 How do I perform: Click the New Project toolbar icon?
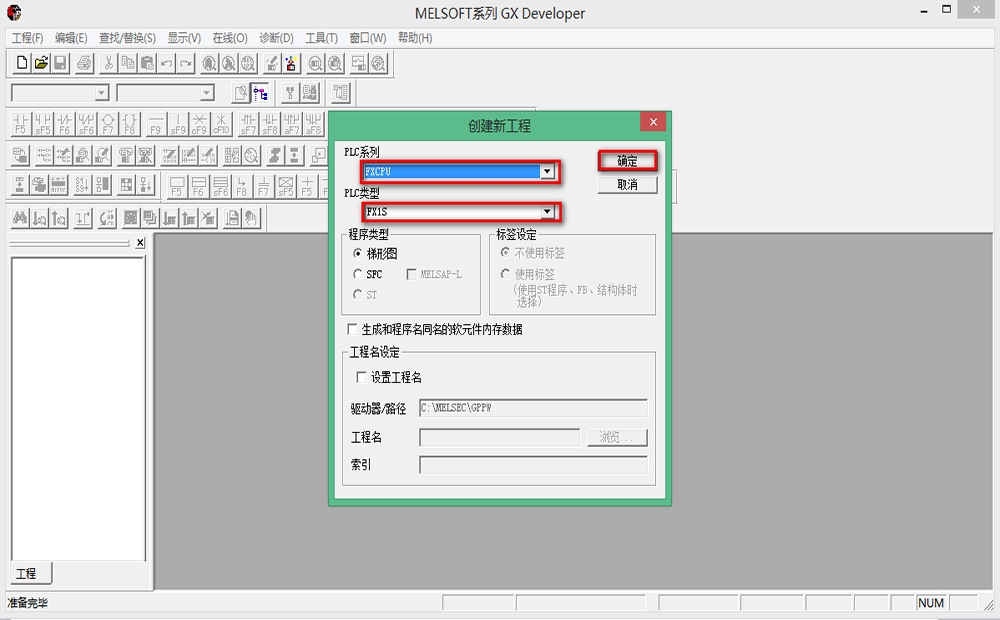(22, 64)
